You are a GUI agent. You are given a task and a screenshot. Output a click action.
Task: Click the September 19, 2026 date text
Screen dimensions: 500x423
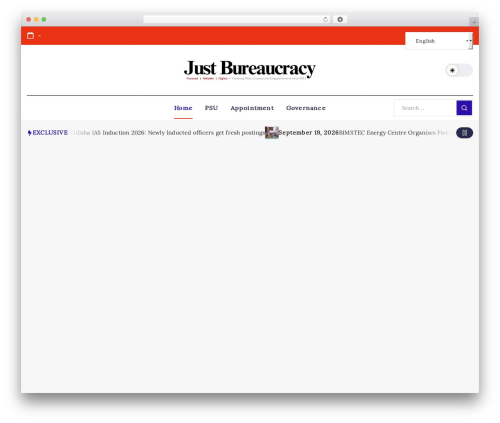(309, 133)
